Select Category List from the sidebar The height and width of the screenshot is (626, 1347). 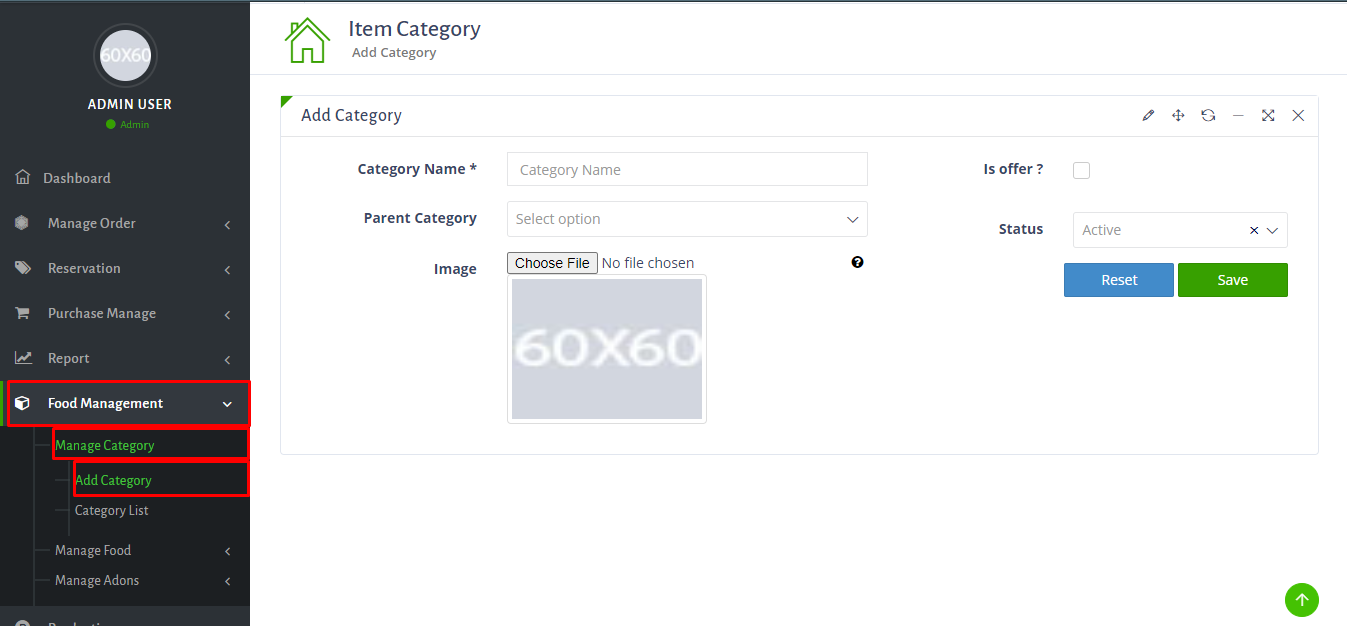tap(111, 510)
